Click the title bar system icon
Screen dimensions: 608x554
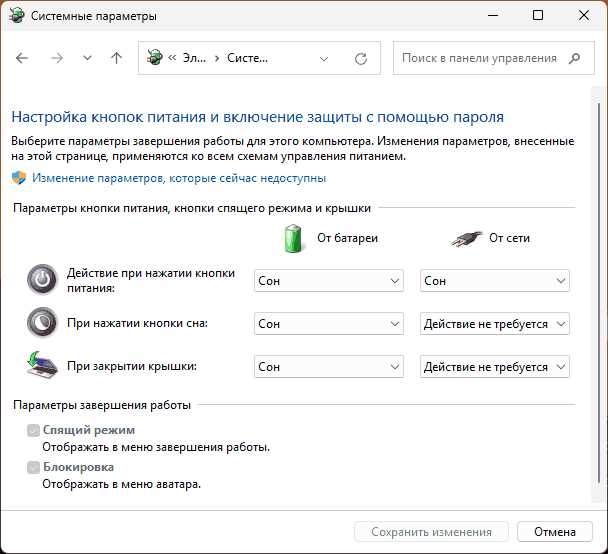click(x=17, y=16)
